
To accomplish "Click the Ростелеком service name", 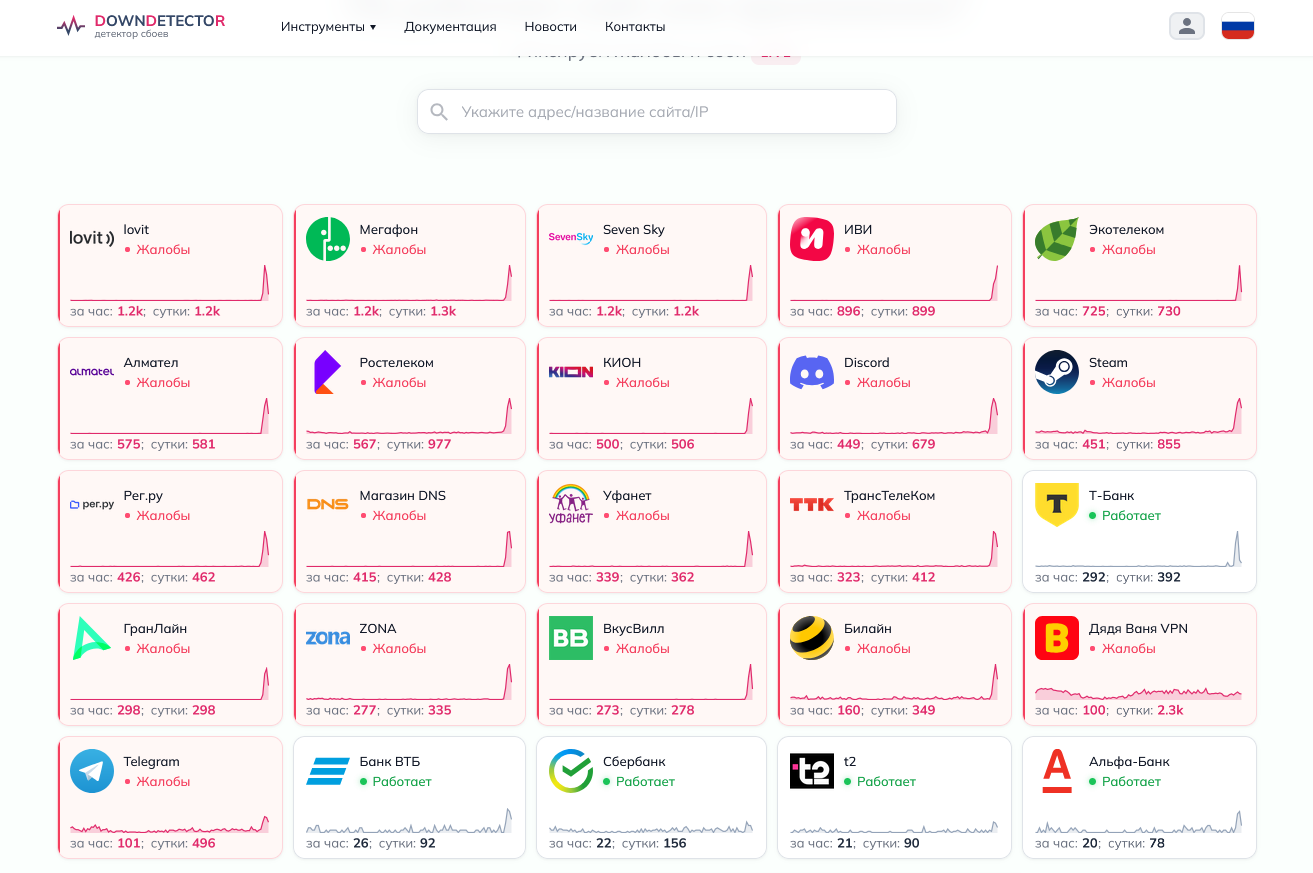I will (x=397, y=363).
